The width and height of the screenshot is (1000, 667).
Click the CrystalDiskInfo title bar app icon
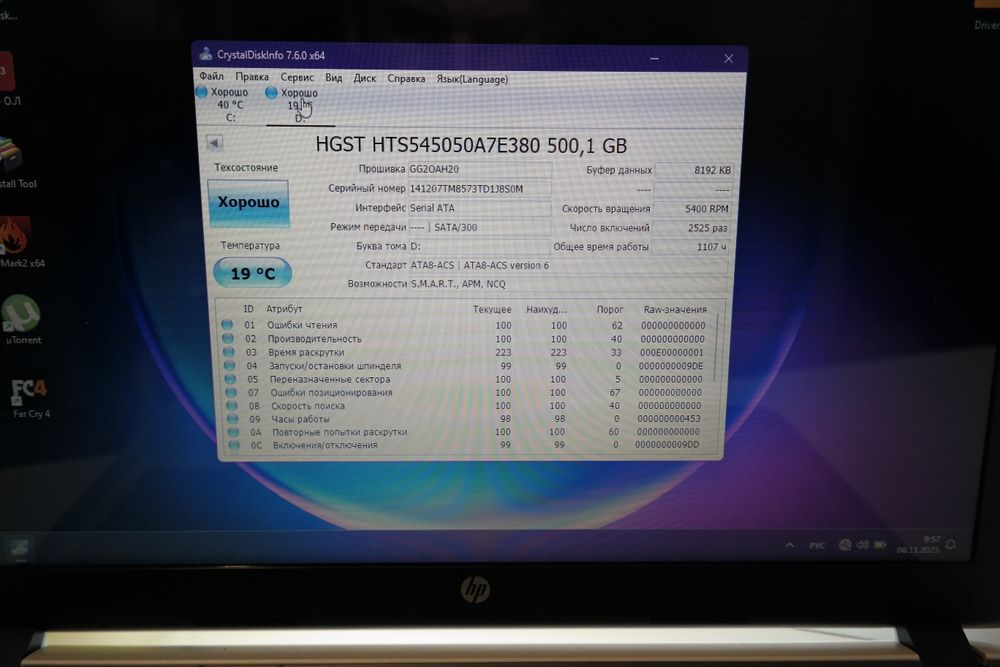[205, 54]
